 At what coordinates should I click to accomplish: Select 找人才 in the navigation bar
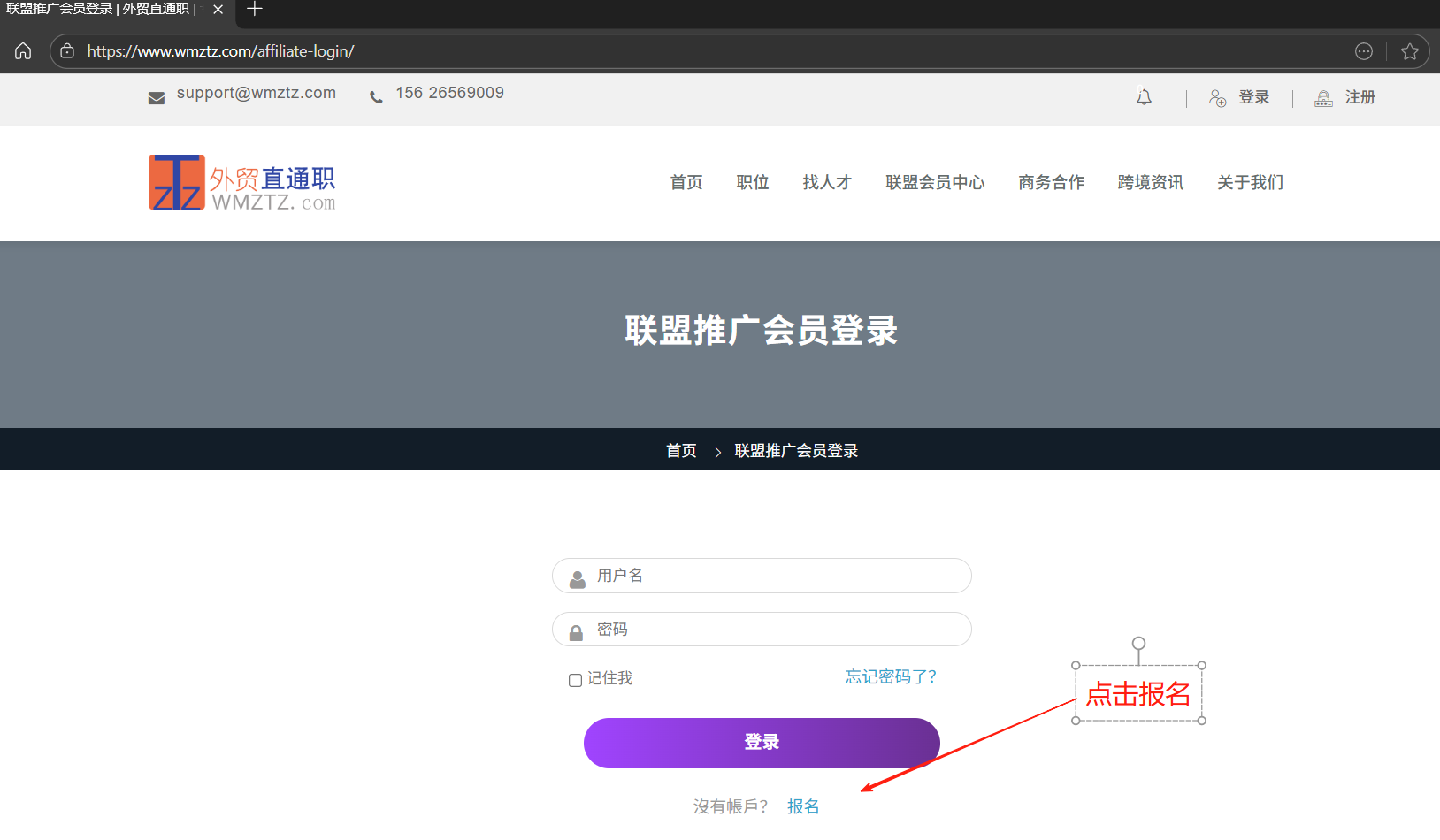pos(826,182)
